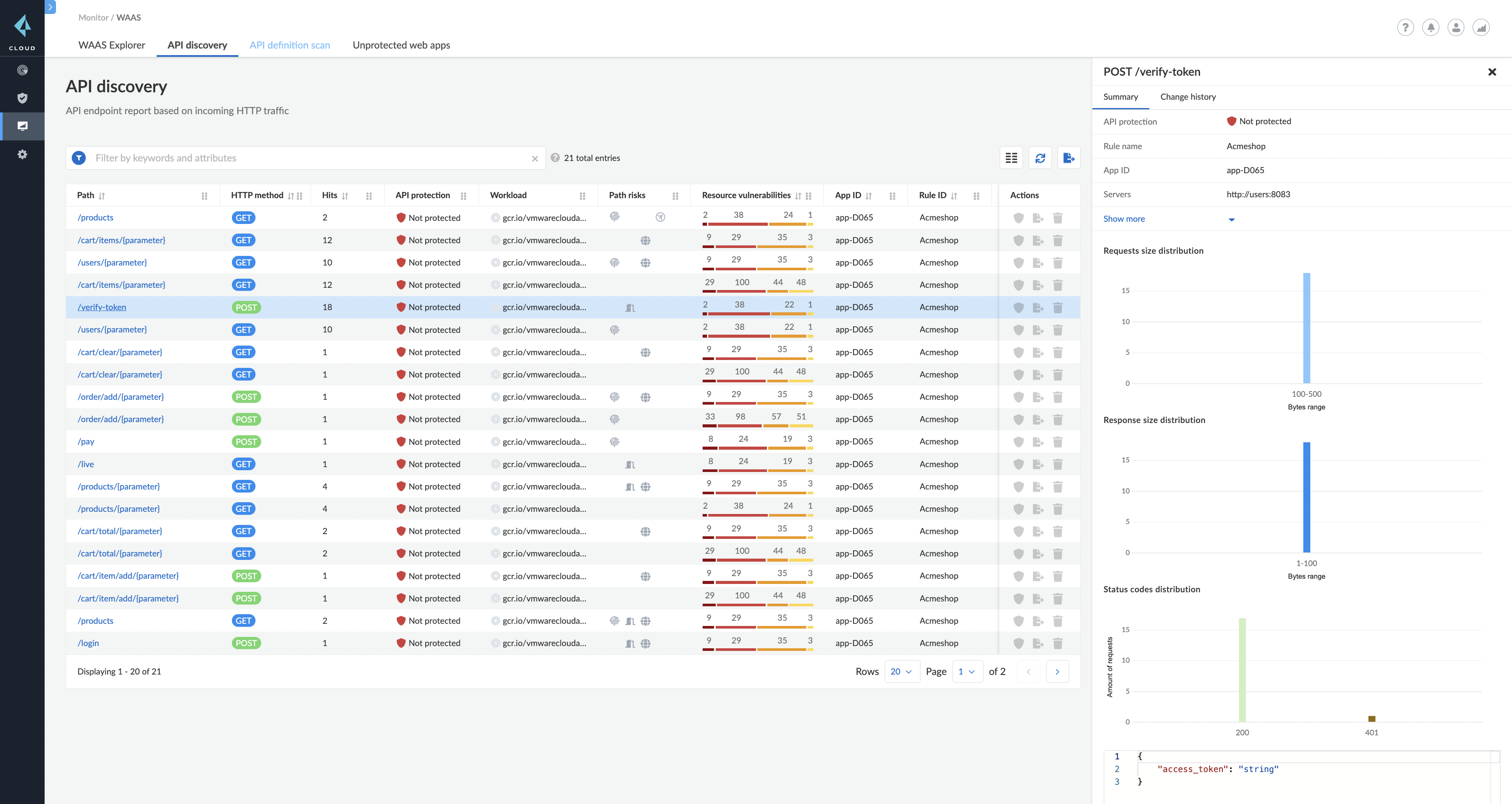Image resolution: width=1512 pixels, height=804 pixels.
Task: Delete the /pay row with trash icon
Action: [1058, 442]
